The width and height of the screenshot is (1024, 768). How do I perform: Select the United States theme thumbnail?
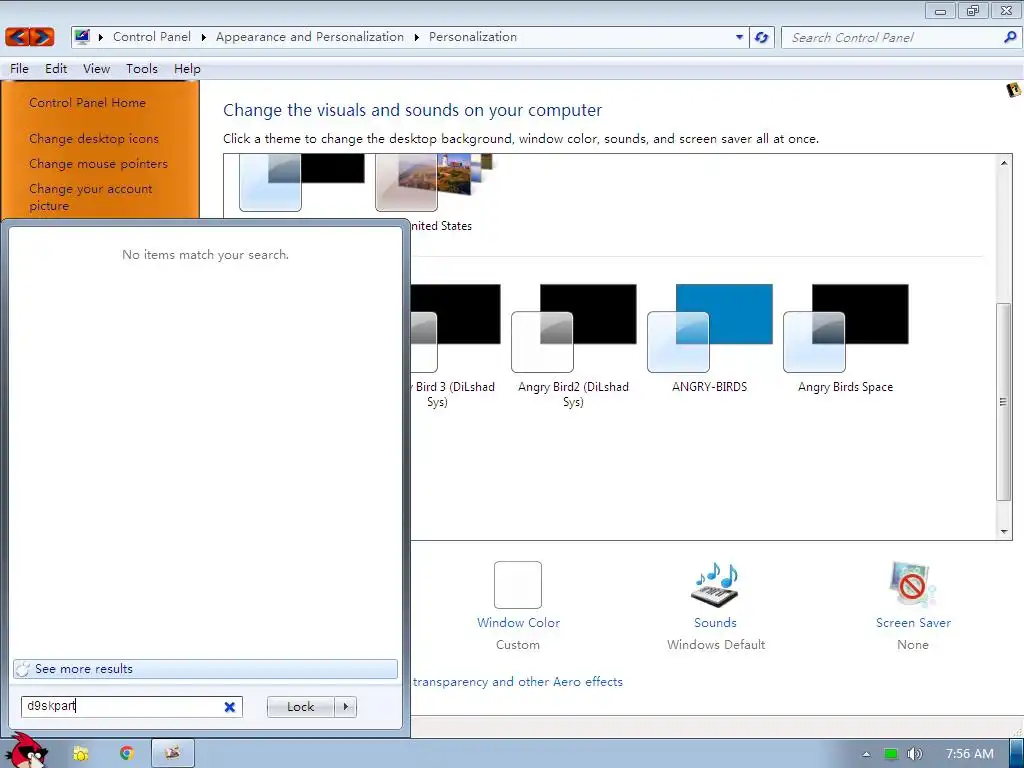434,183
